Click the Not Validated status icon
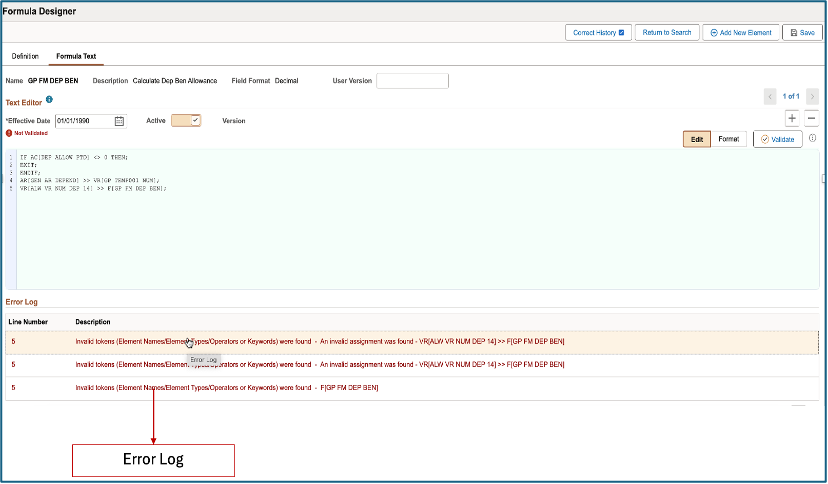The width and height of the screenshot is (828, 484). (x=9, y=134)
